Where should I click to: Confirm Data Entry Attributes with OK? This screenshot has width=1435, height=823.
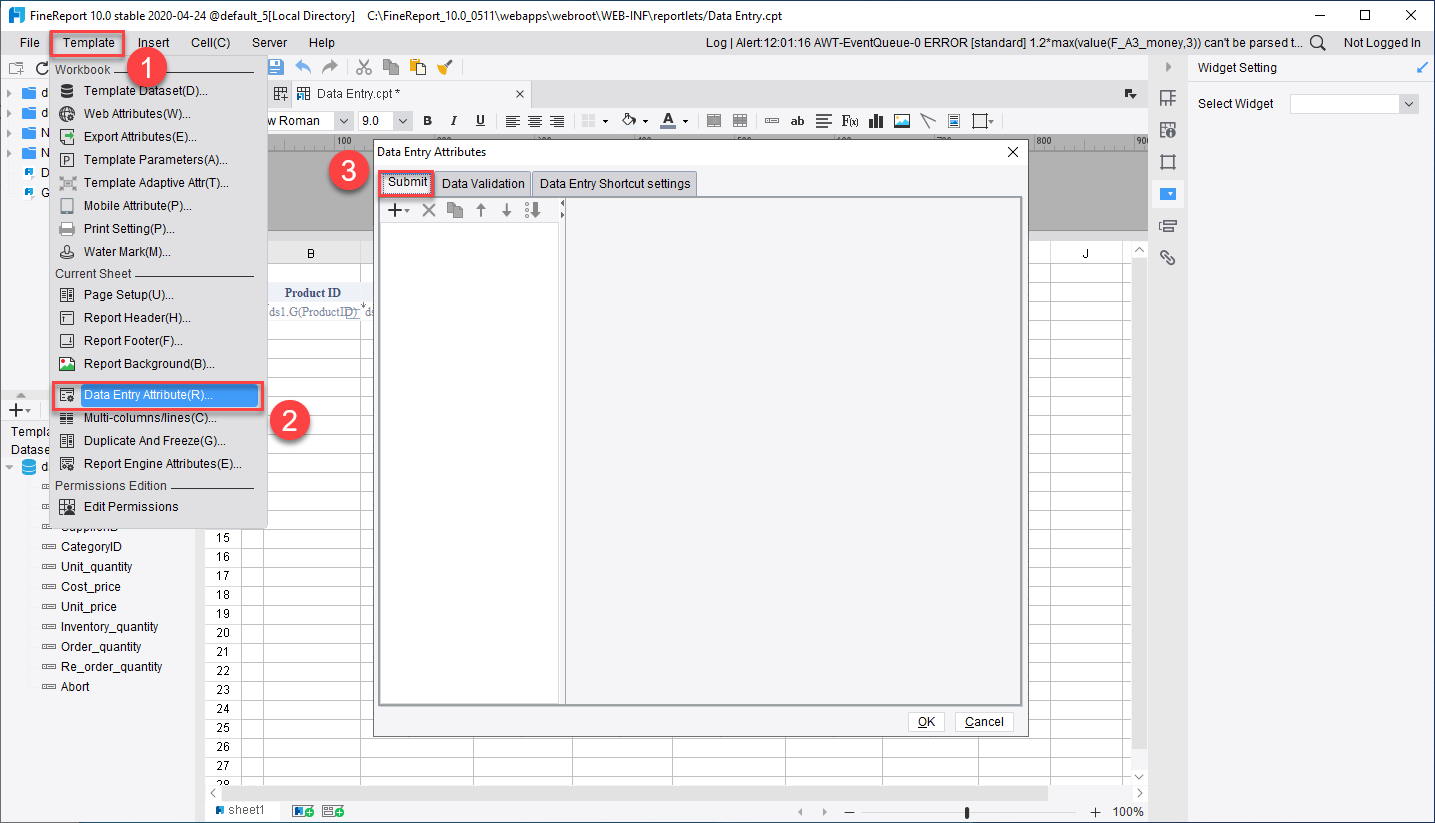925,721
